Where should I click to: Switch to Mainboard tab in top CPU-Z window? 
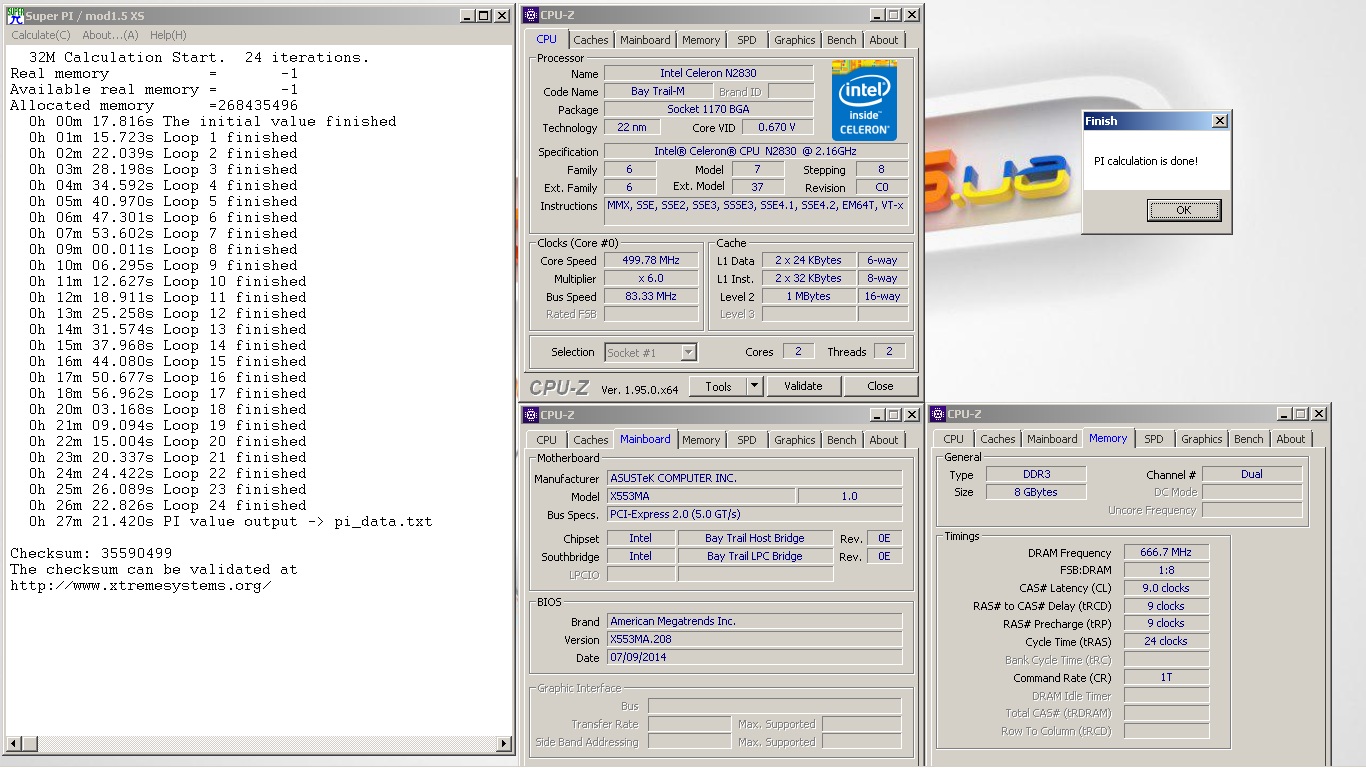click(645, 40)
